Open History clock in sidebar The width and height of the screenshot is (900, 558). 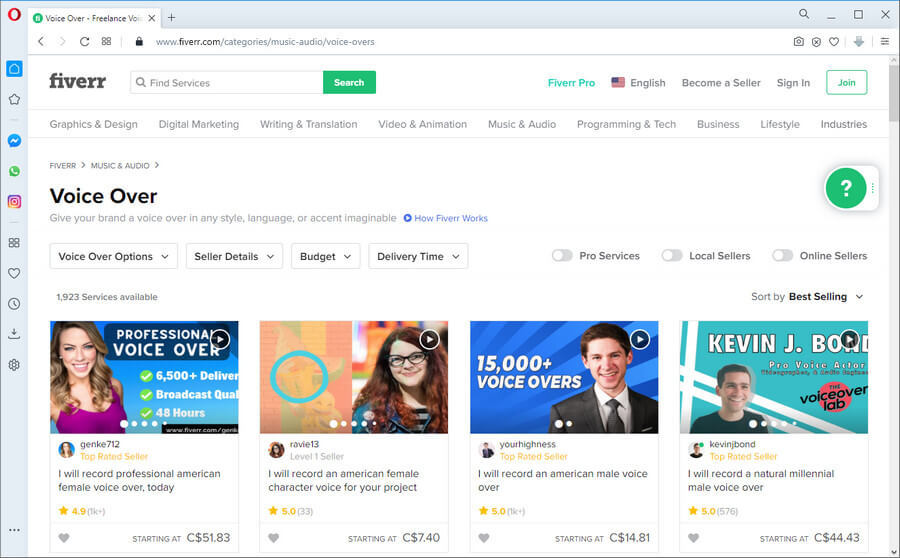pos(14,304)
